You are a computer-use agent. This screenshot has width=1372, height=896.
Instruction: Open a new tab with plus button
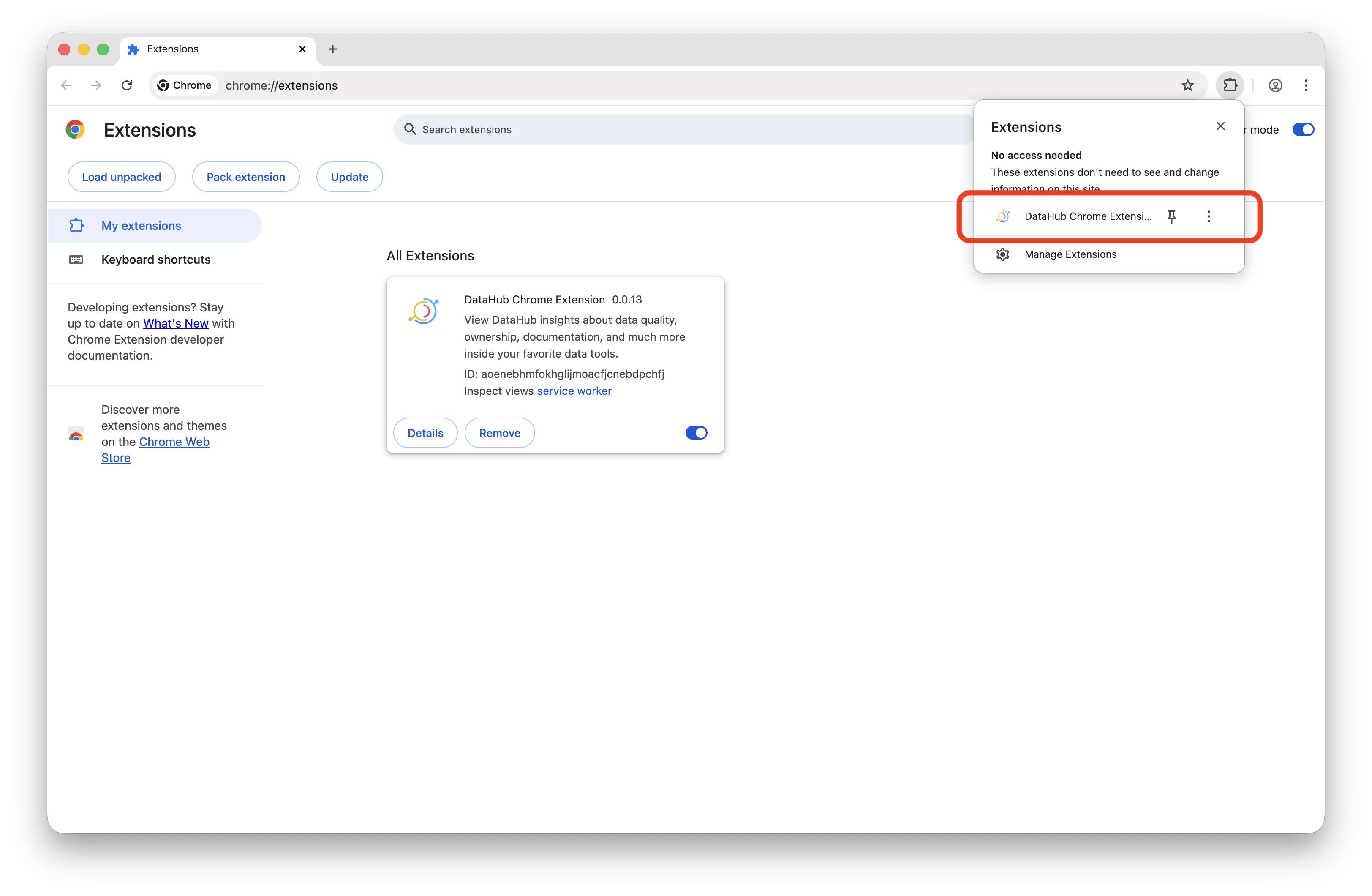coord(332,49)
